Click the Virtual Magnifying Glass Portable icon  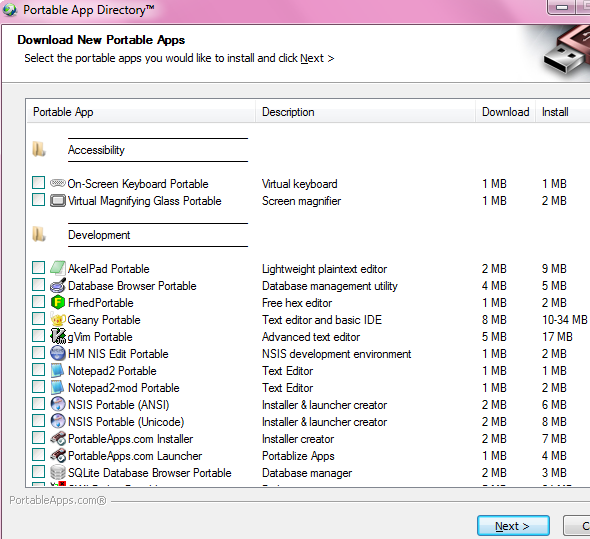coord(58,201)
